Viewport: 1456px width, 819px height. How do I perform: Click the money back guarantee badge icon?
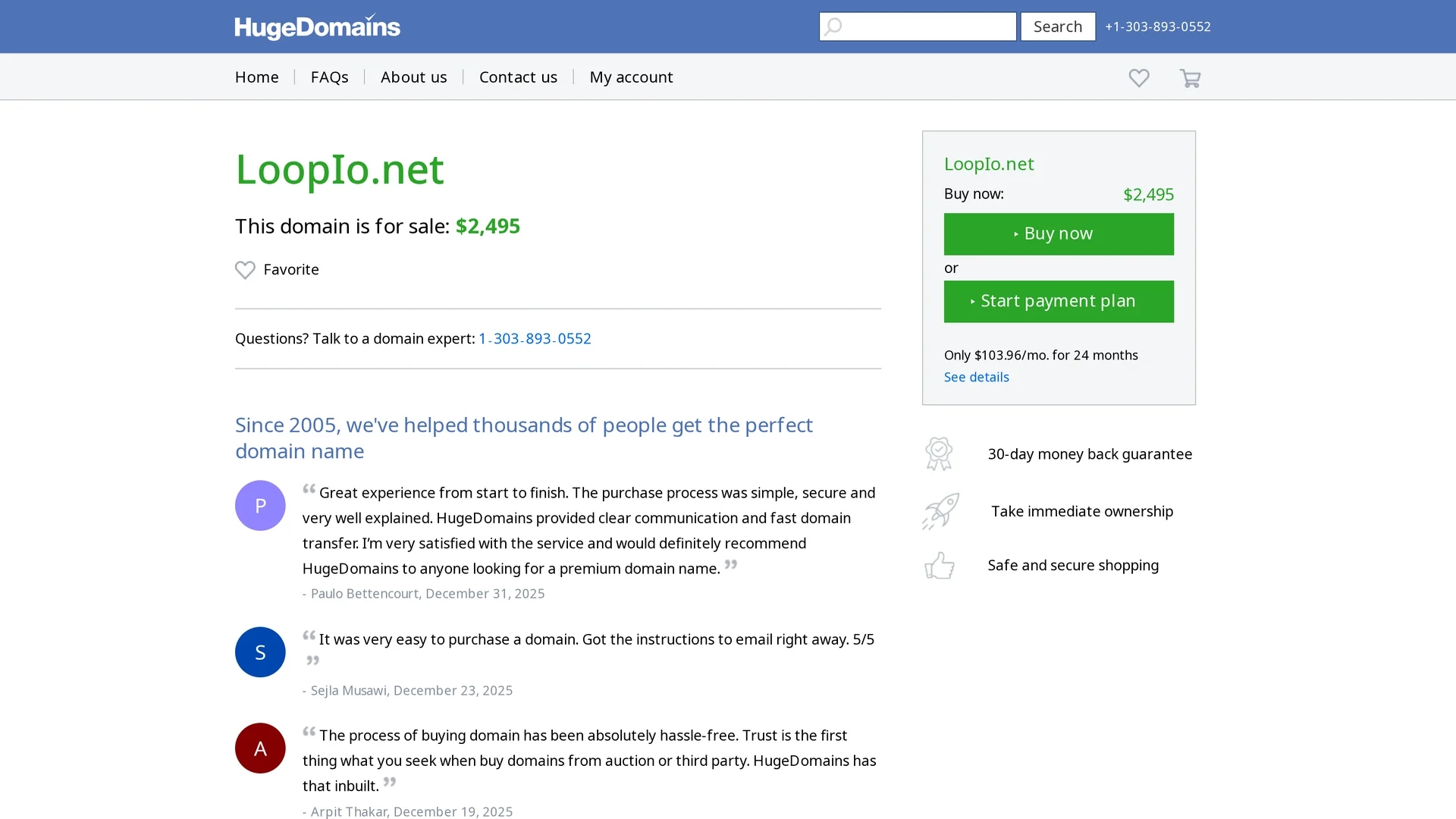[x=939, y=453]
